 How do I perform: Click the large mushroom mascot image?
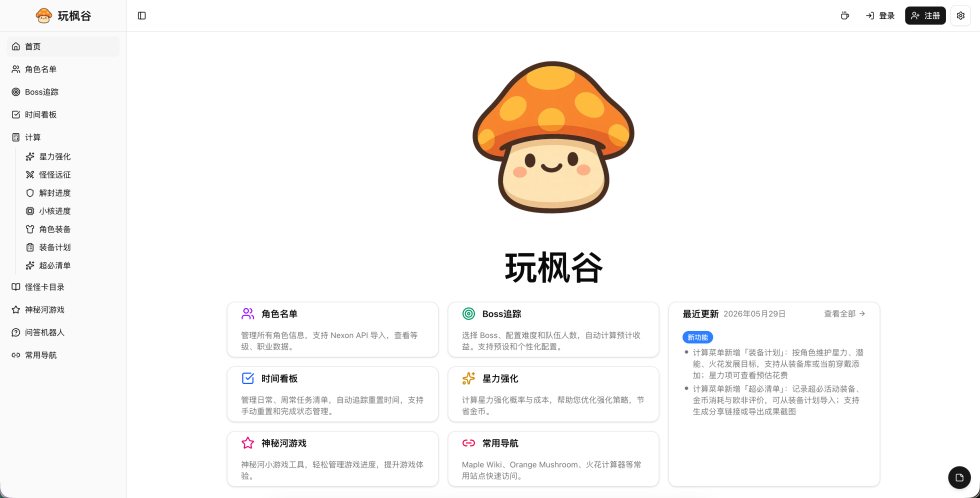pos(553,137)
